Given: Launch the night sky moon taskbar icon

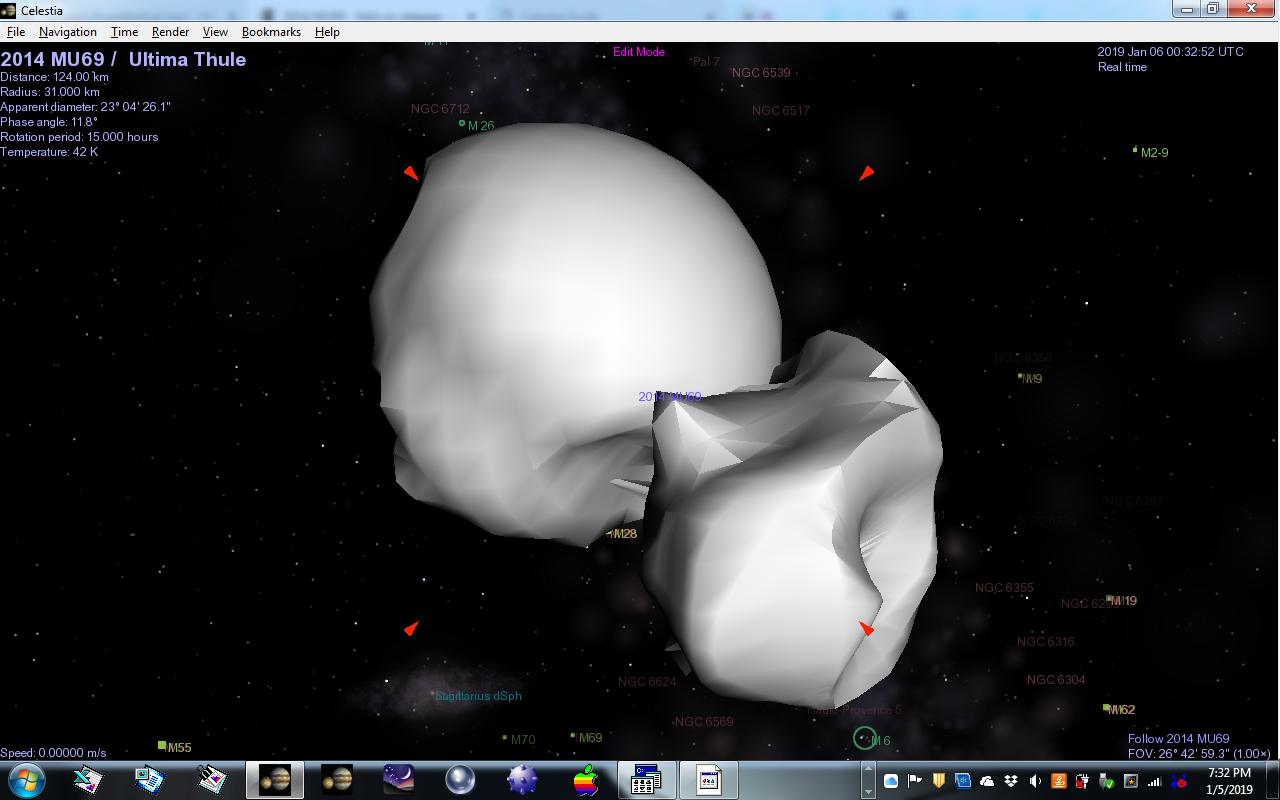Looking at the screenshot, I should [399, 780].
